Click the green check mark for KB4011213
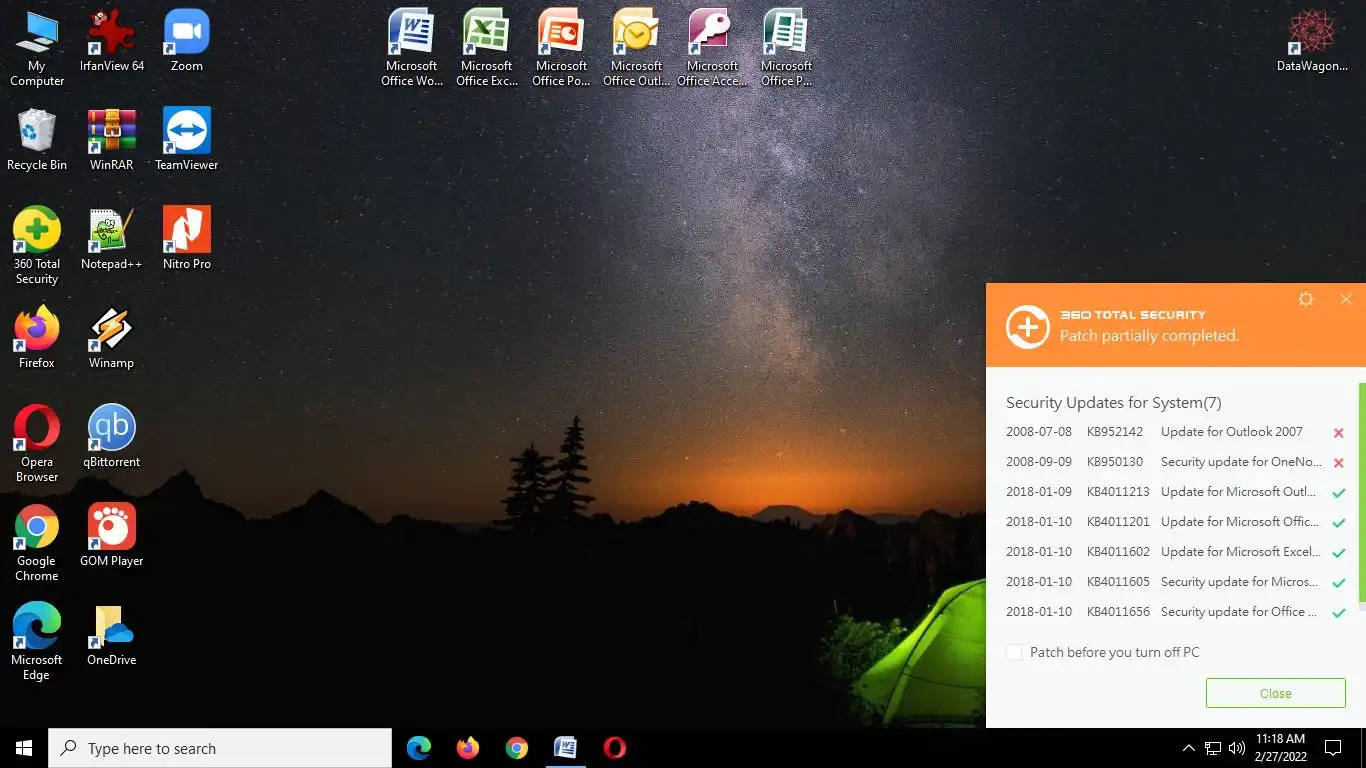 (x=1338, y=493)
